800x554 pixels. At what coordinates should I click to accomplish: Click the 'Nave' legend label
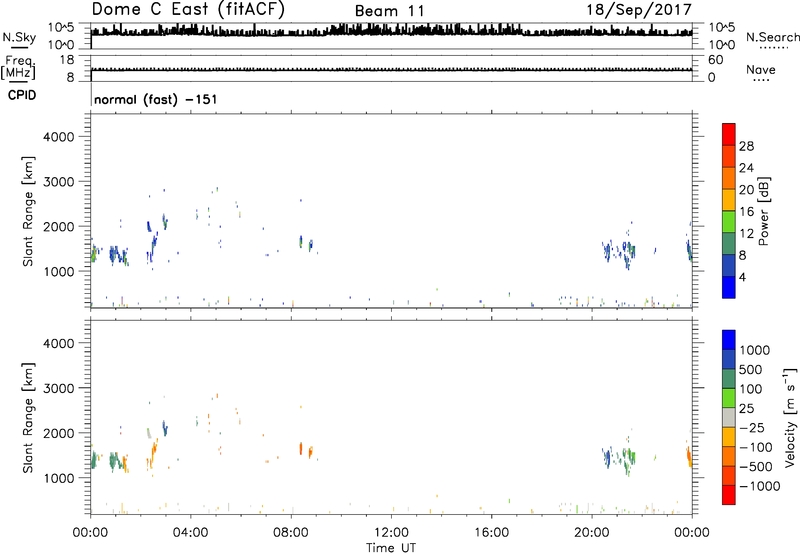point(761,69)
